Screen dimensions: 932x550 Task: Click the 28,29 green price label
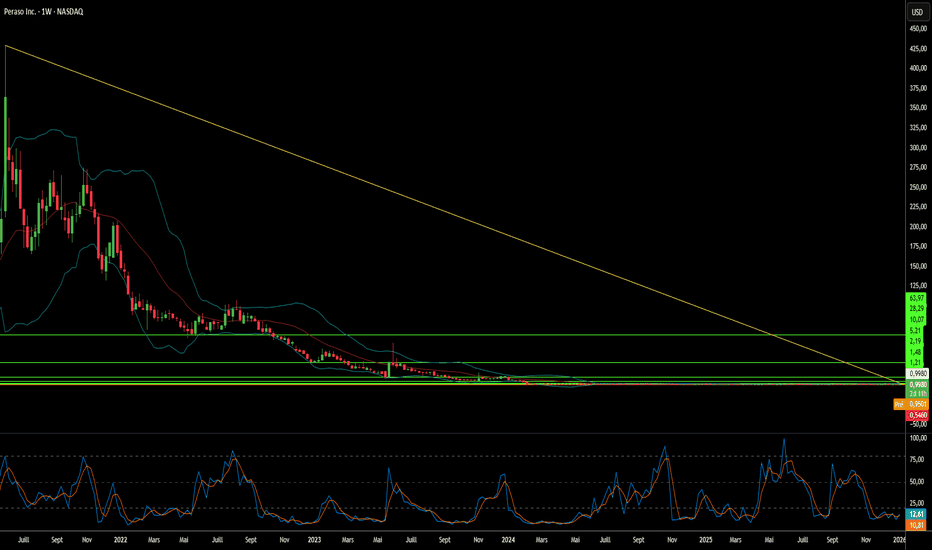point(917,309)
